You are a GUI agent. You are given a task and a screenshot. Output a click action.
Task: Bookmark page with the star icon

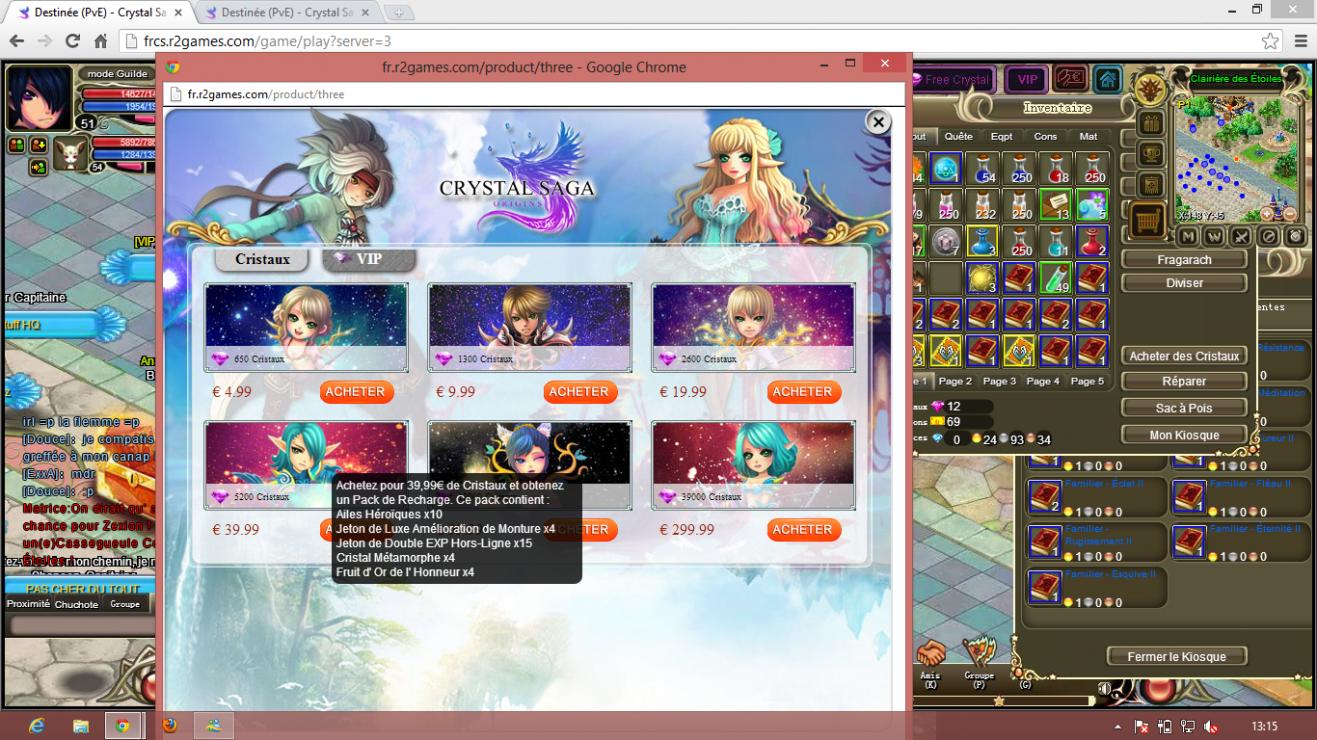point(1270,41)
